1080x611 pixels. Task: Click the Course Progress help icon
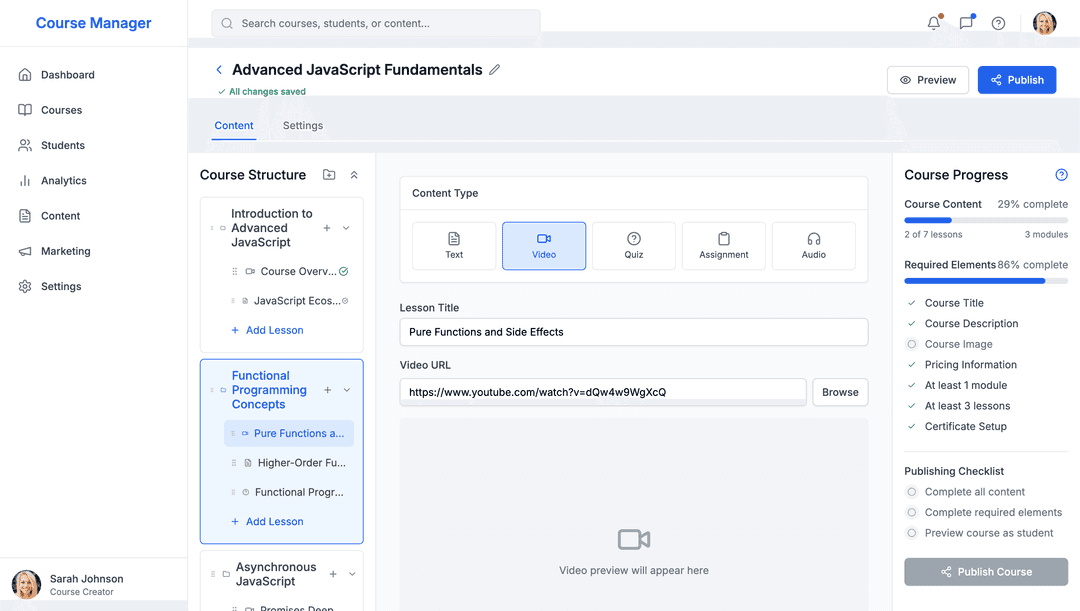[x=1062, y=175]
